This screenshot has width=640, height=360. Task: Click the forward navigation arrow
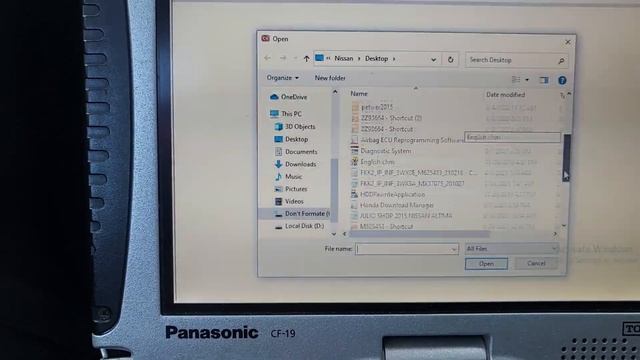tap(283, 58)
